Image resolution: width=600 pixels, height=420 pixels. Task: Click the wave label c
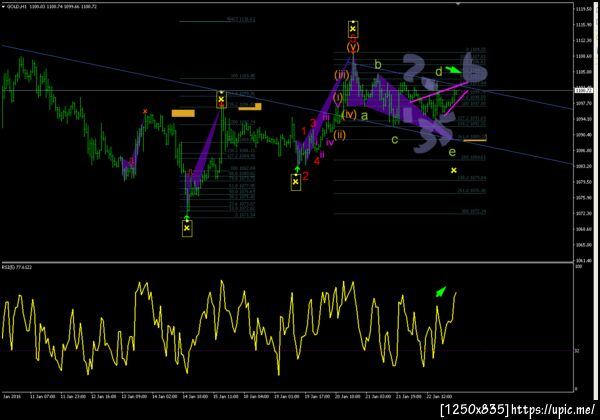(395, 140)
